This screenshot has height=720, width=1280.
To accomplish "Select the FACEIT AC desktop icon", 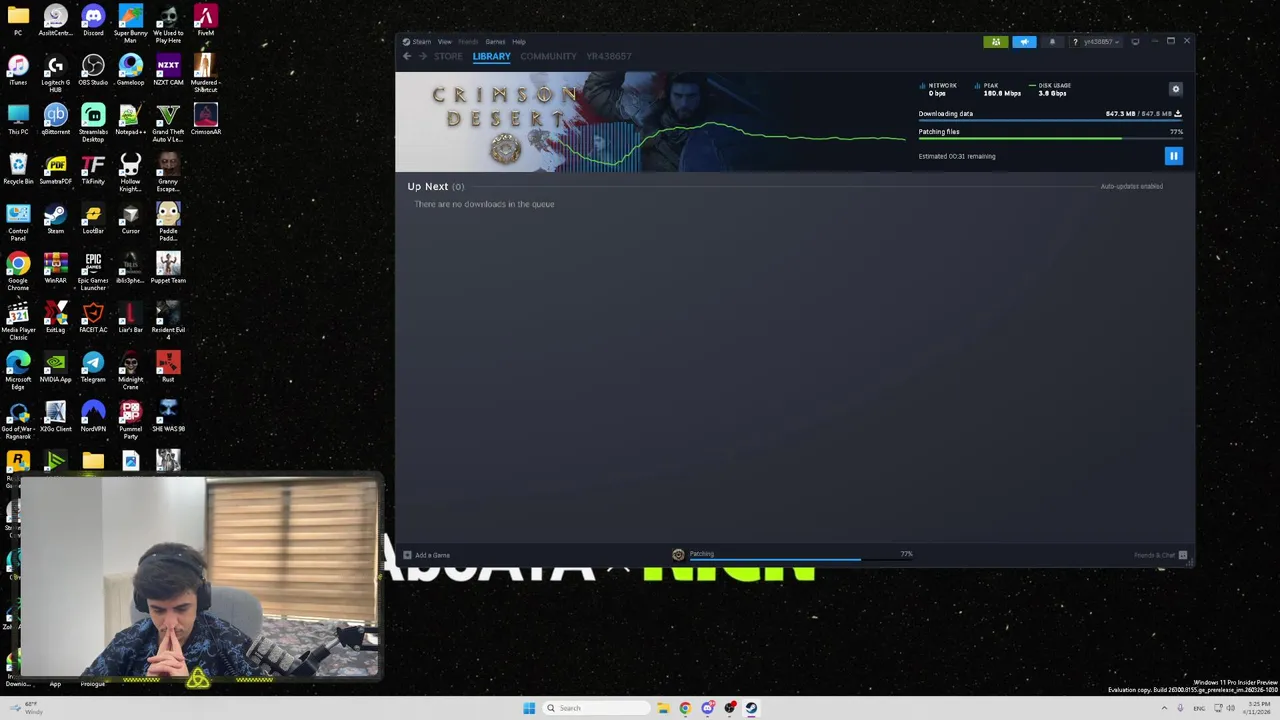I will 93,317.
